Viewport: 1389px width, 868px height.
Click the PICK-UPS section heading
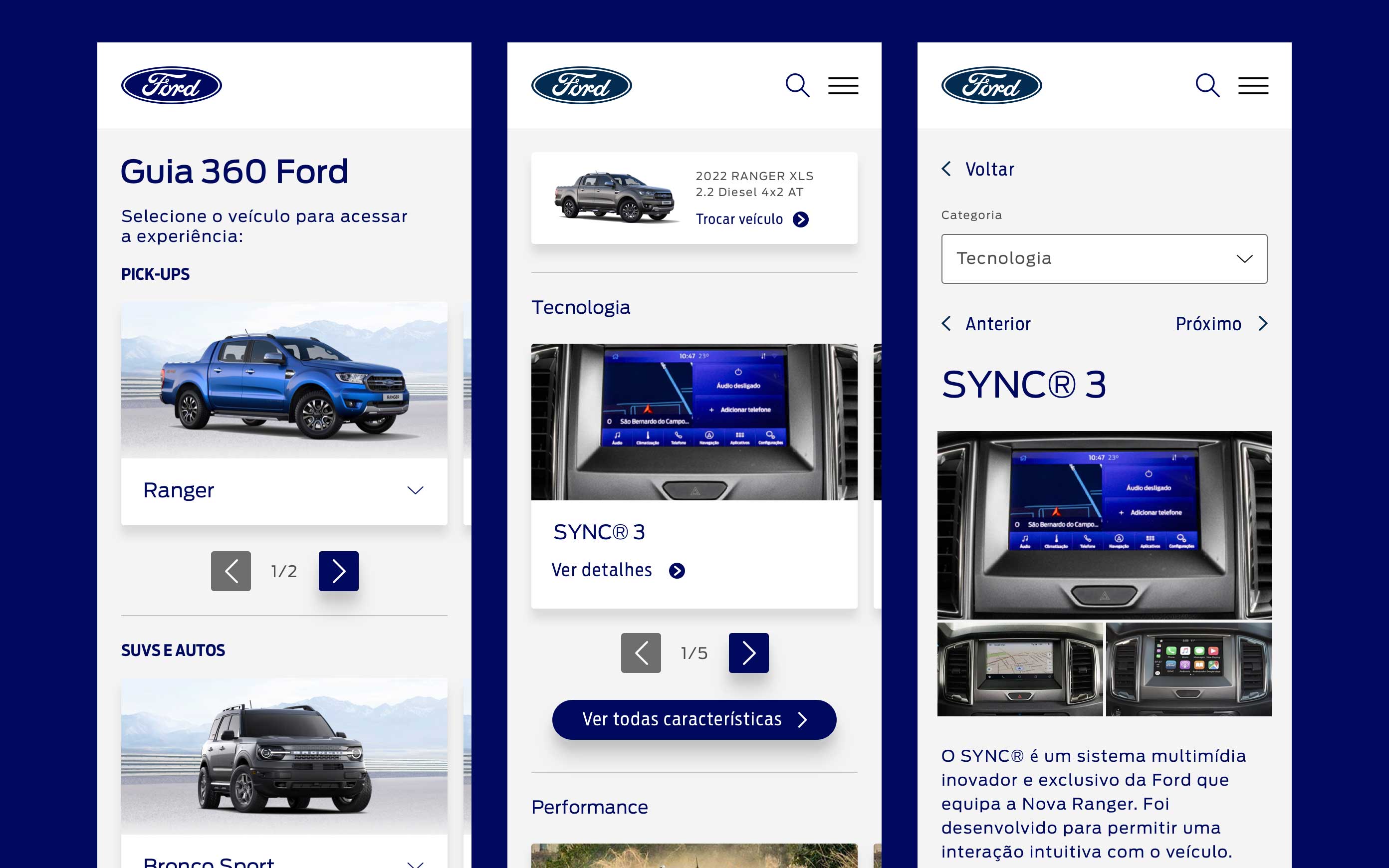[x=155, y=274]
